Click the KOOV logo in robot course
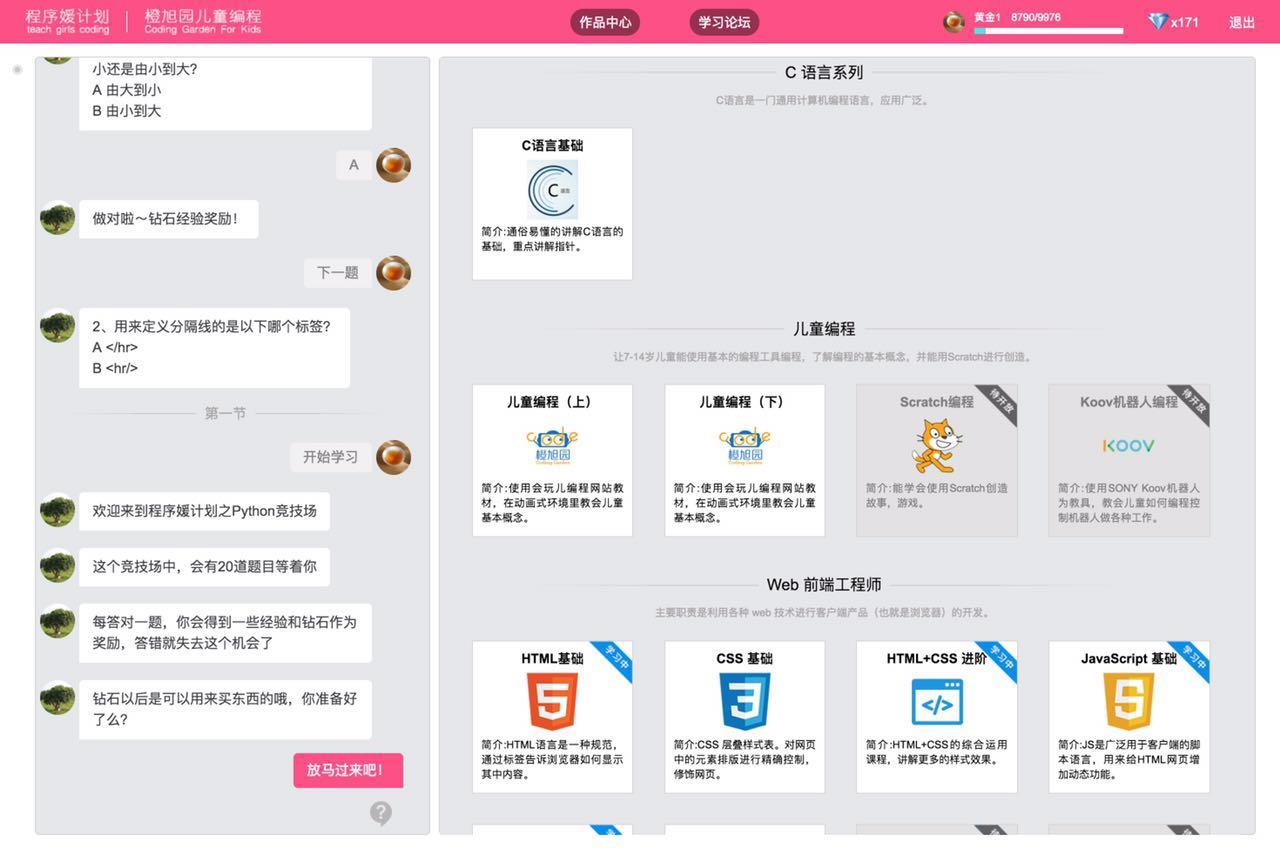The height and width of the screenshot is (854, 1280). click(1129, 446)
